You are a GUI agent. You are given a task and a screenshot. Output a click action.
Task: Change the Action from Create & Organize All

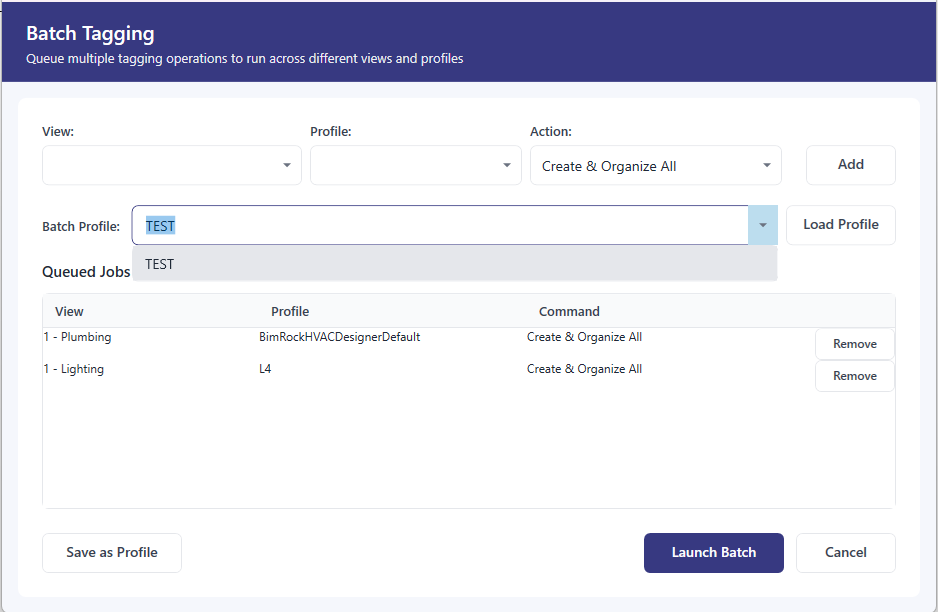[x=655, y=164]
